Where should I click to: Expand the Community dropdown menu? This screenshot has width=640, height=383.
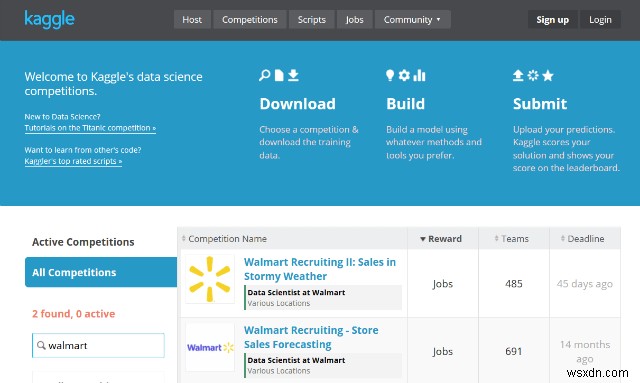(412, 20)
